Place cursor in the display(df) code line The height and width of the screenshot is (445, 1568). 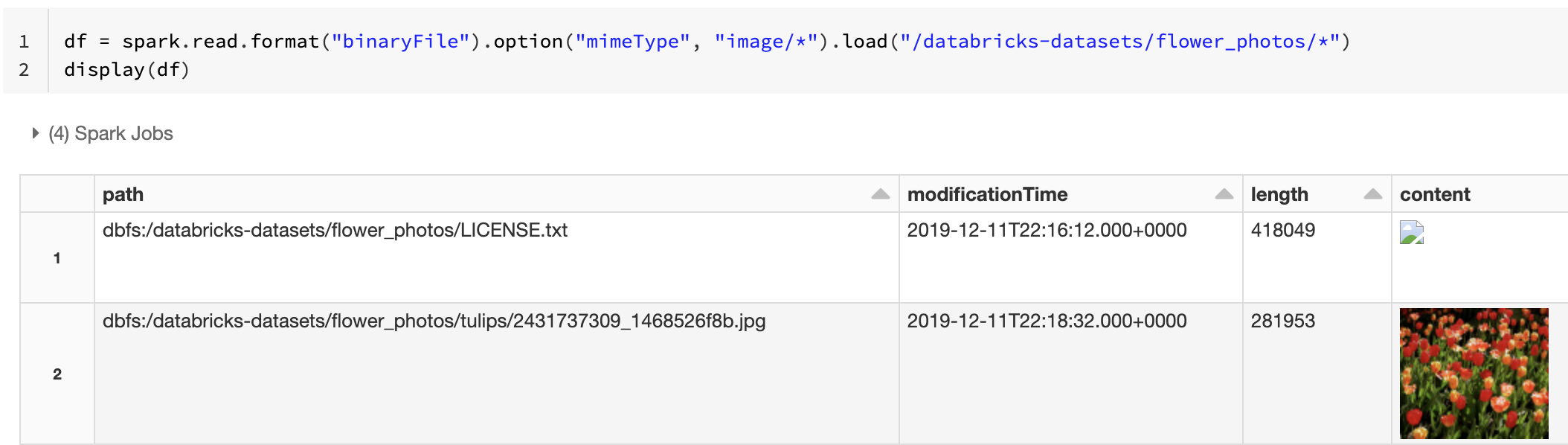pos(127,70)
